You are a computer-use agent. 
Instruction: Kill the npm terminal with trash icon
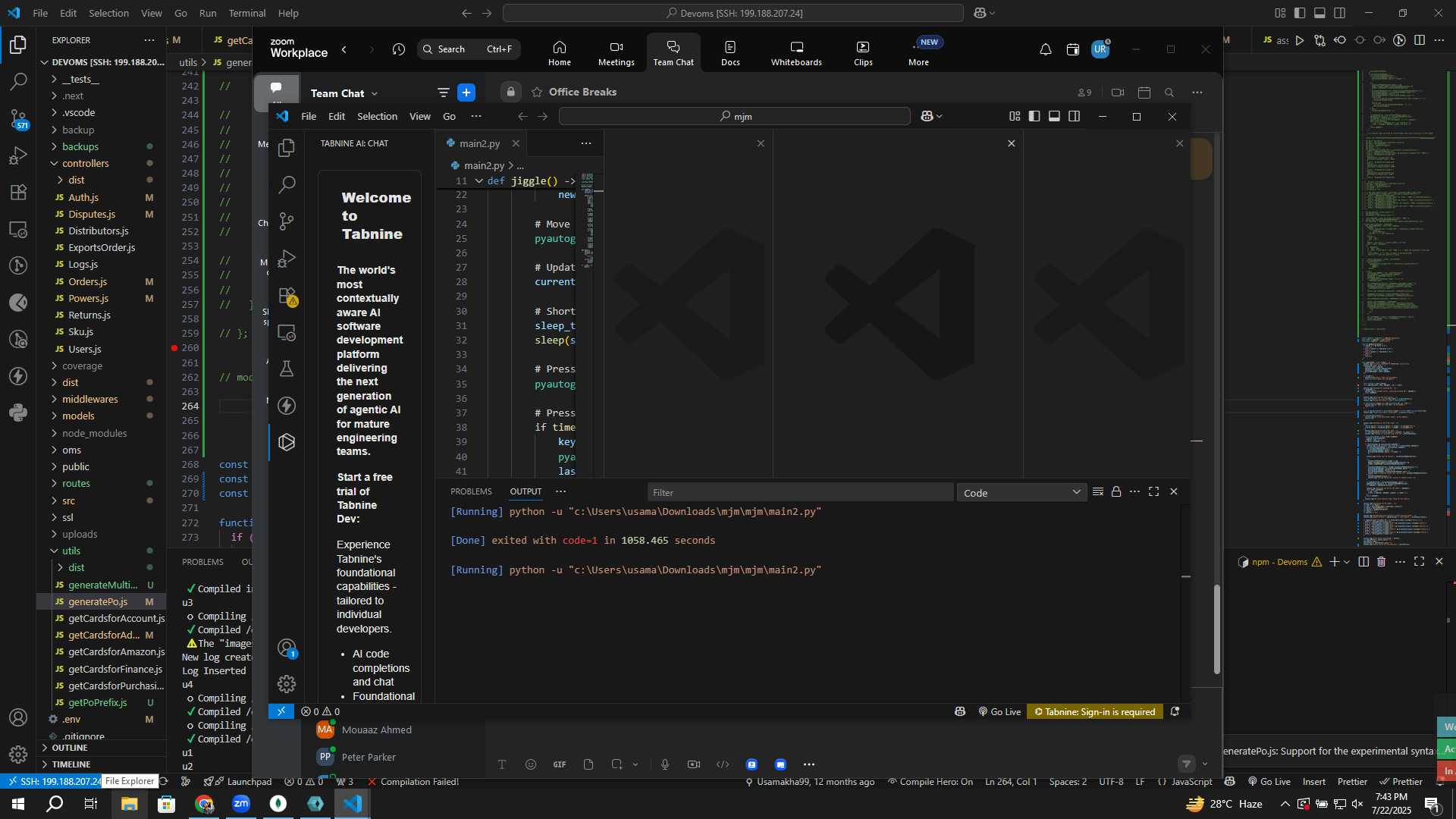coord(1381,562)
